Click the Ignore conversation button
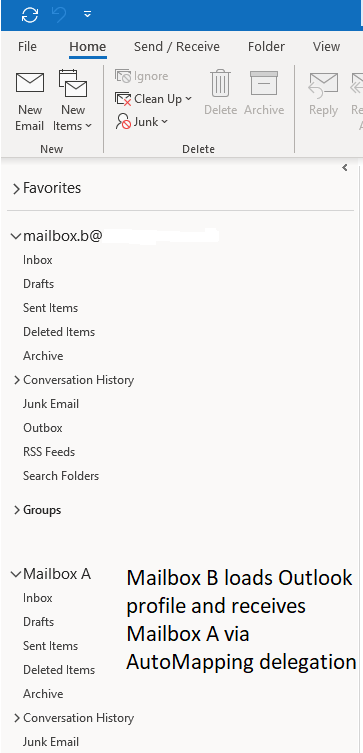This screenshot has height=753, width=363. (142, 76)
